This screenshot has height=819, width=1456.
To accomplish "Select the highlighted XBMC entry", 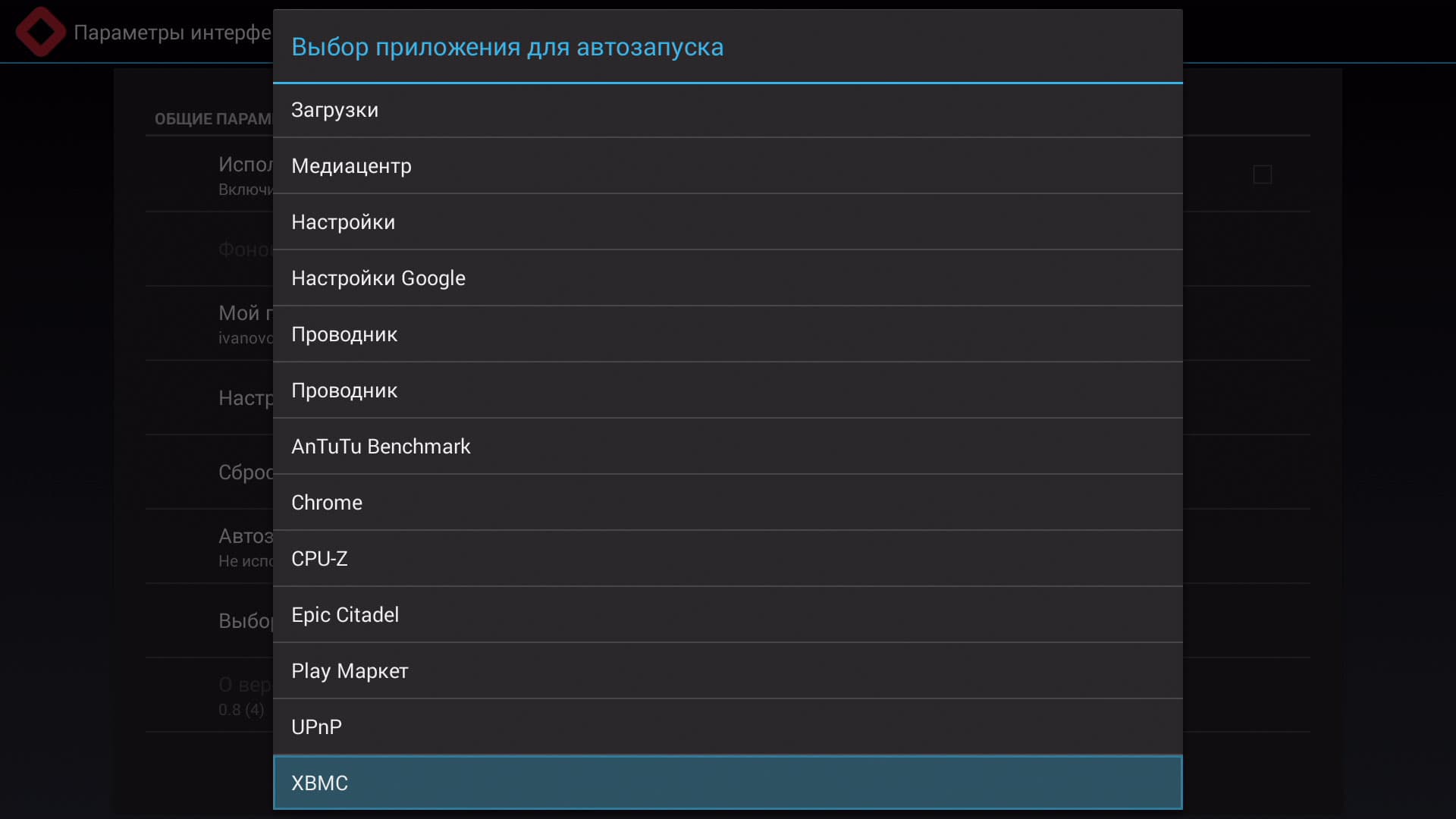I will coord(726,783).
